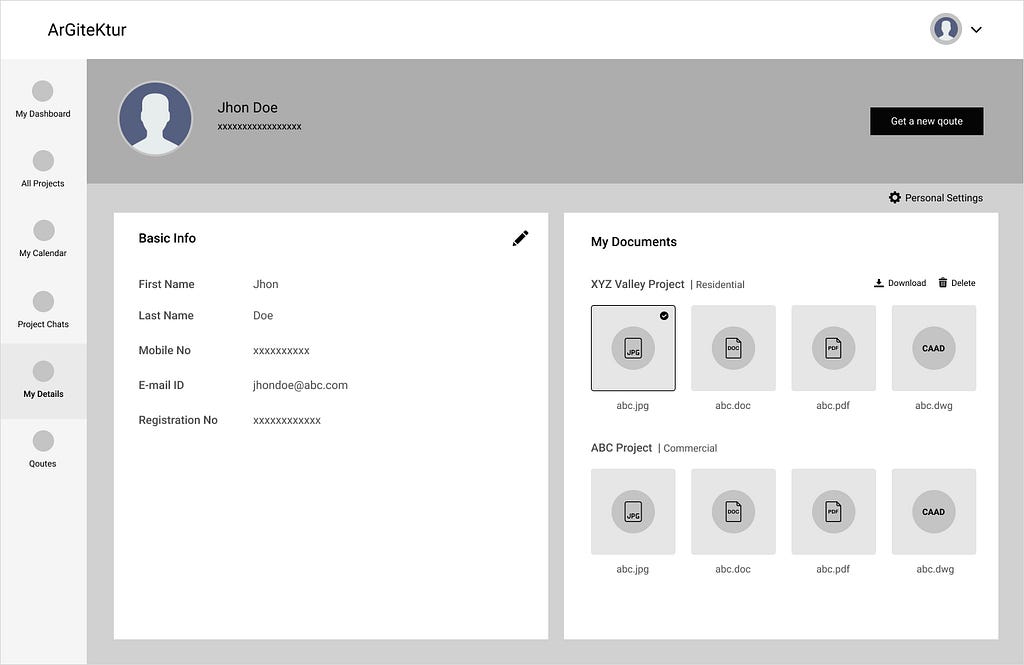Select abc.pdf in XYZ Valley Project
The image size is (1024, 665).
pyautogui.click(x=833, y=348)
